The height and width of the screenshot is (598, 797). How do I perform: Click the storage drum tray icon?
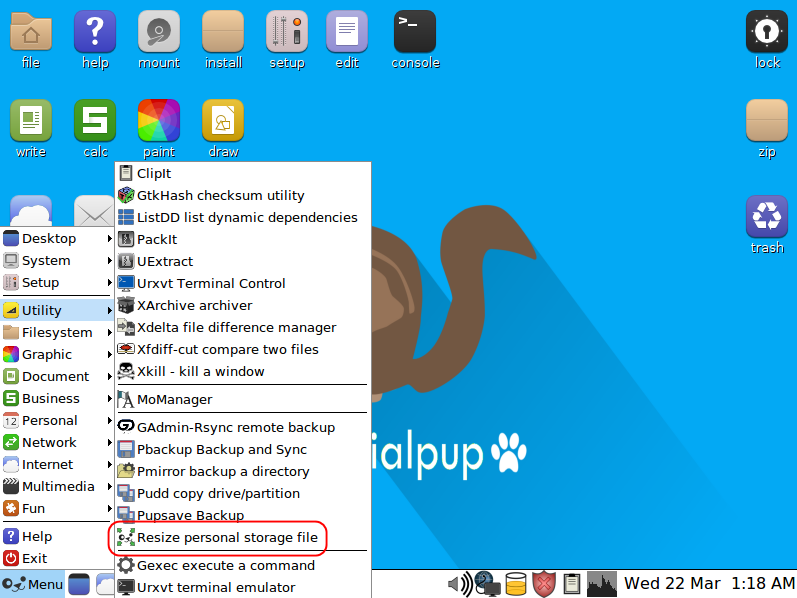[516, 584]
